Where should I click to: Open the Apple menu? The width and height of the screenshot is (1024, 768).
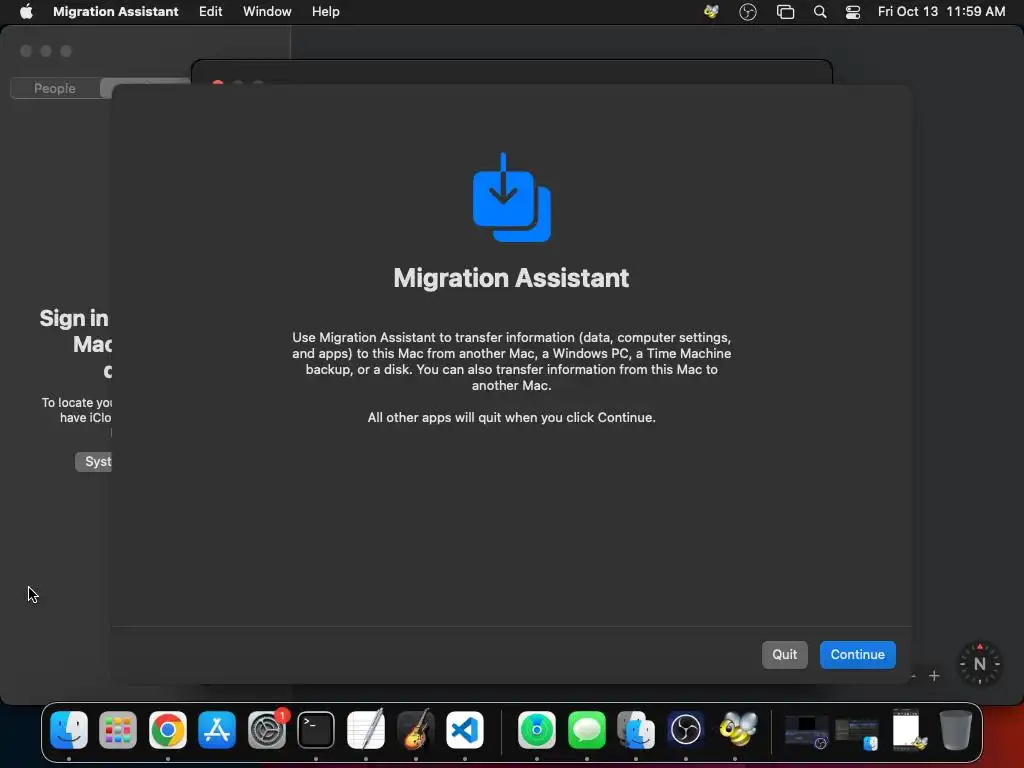pyautogui.click(x=26, y=11)
